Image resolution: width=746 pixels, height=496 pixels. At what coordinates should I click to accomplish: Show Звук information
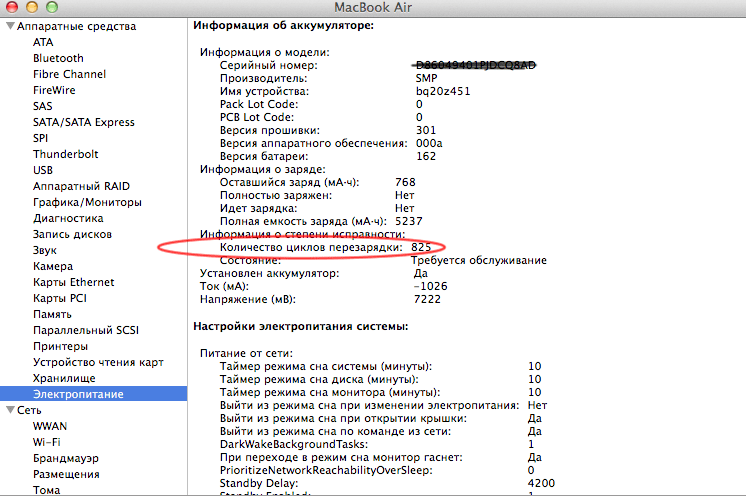point(45,250)
